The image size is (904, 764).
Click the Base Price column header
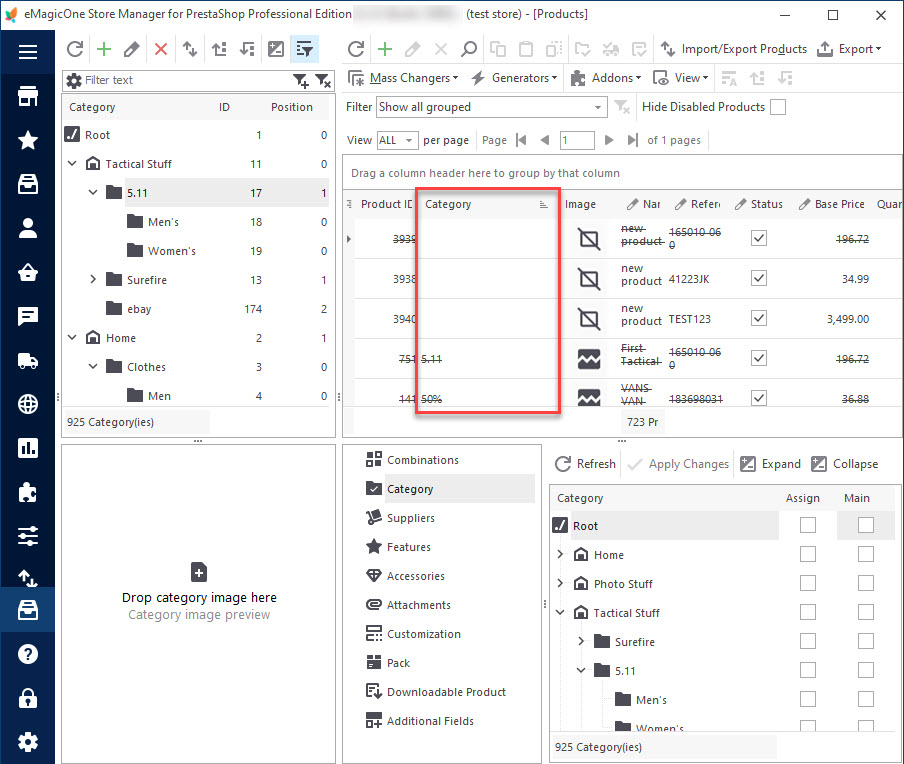[833, 204]
